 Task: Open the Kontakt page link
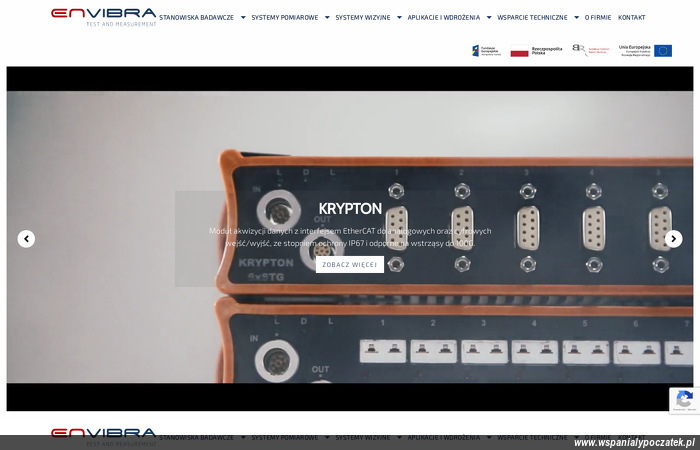(632, 17)
